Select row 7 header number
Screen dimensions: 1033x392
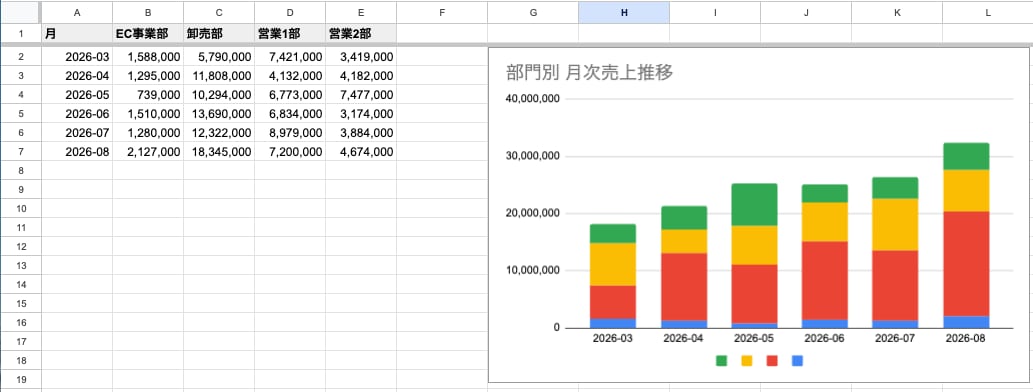click(20, 152)
